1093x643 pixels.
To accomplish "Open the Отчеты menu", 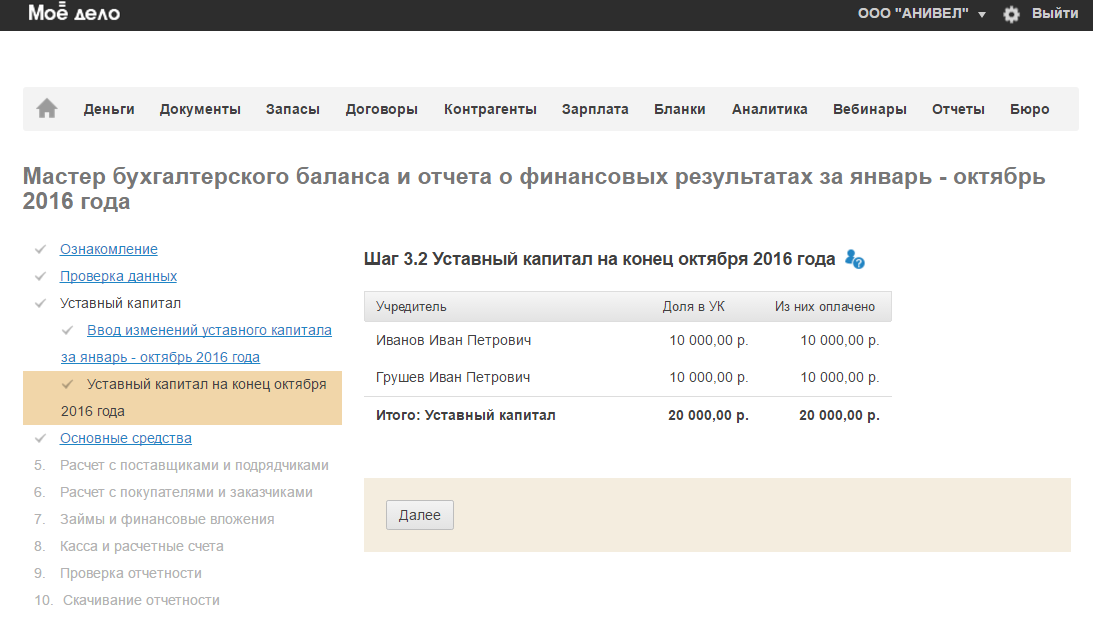I will pyautogui.click(x=958, y=109).
